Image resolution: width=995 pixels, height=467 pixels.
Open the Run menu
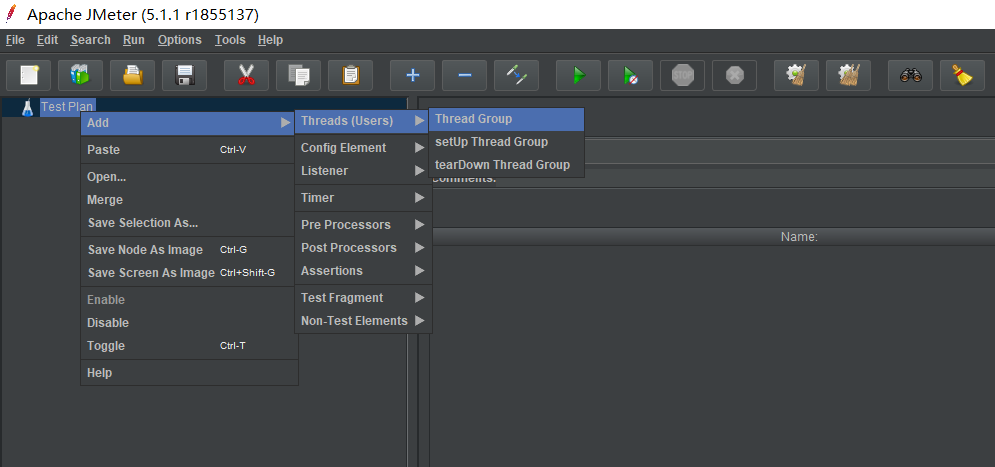tap(134, 40)
